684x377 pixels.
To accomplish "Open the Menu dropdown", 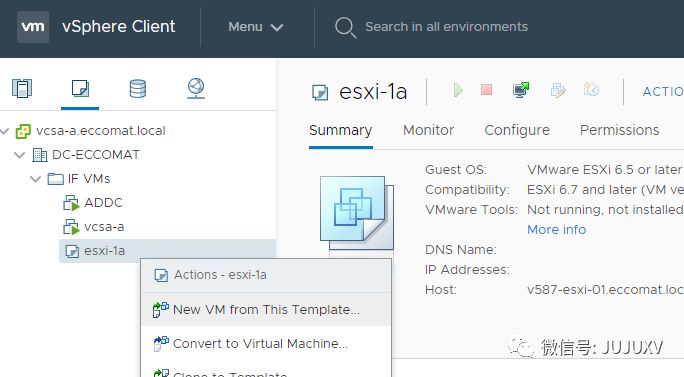I will pyautogui.click(x=256, y=27).
